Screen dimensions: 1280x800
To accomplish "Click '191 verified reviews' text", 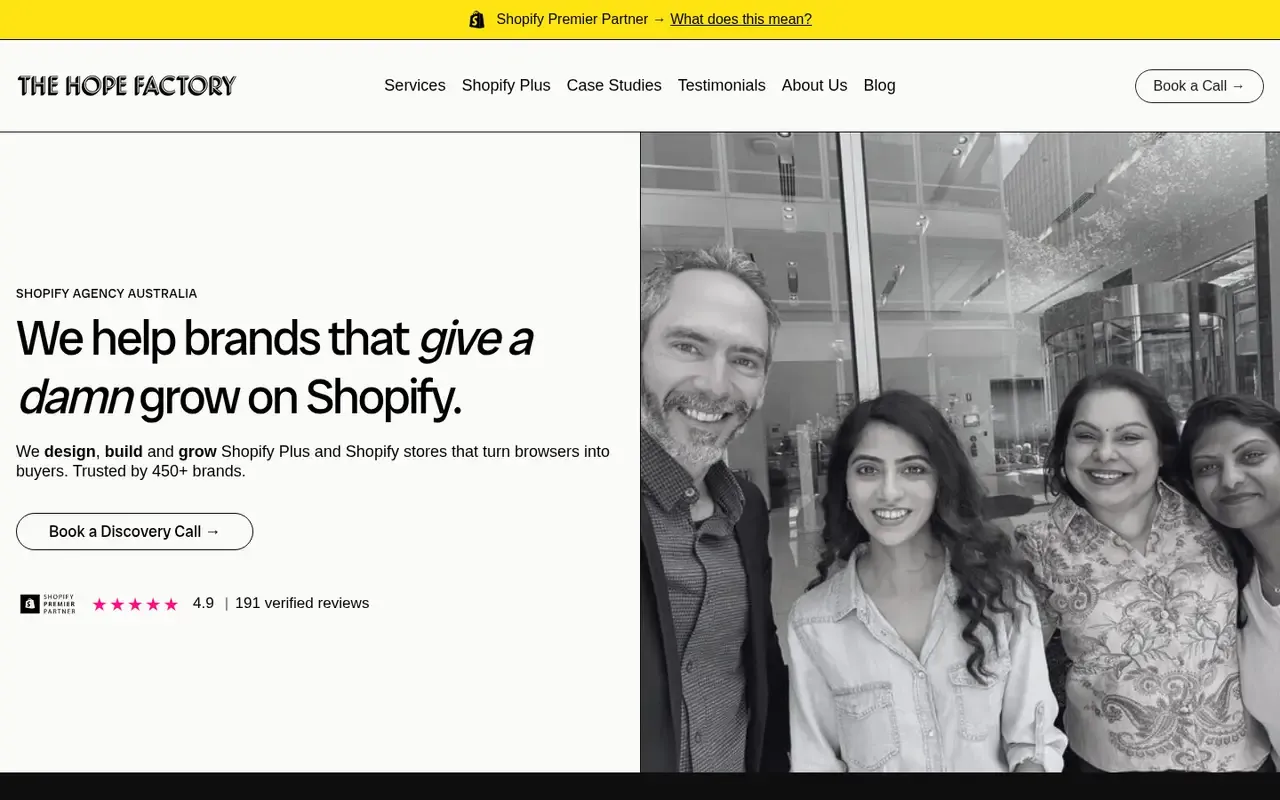I will (x=302, y=603).
